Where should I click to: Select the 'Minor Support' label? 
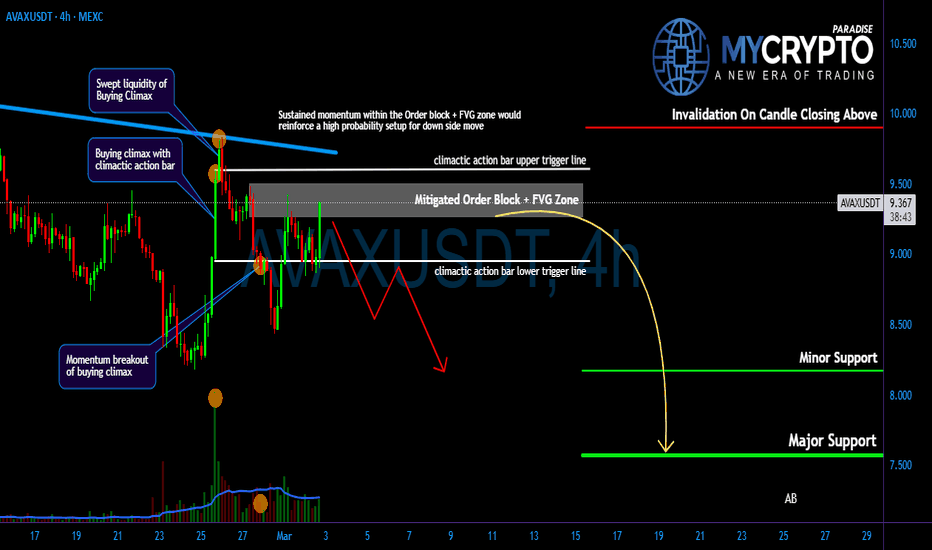point(838,357)
